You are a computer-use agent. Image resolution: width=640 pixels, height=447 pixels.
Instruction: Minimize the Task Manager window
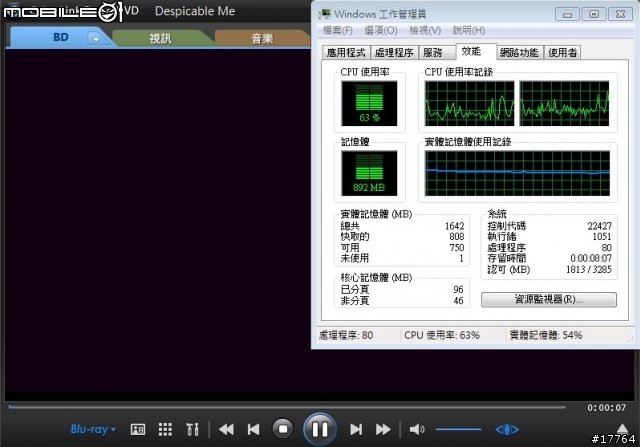coord(567,14)
